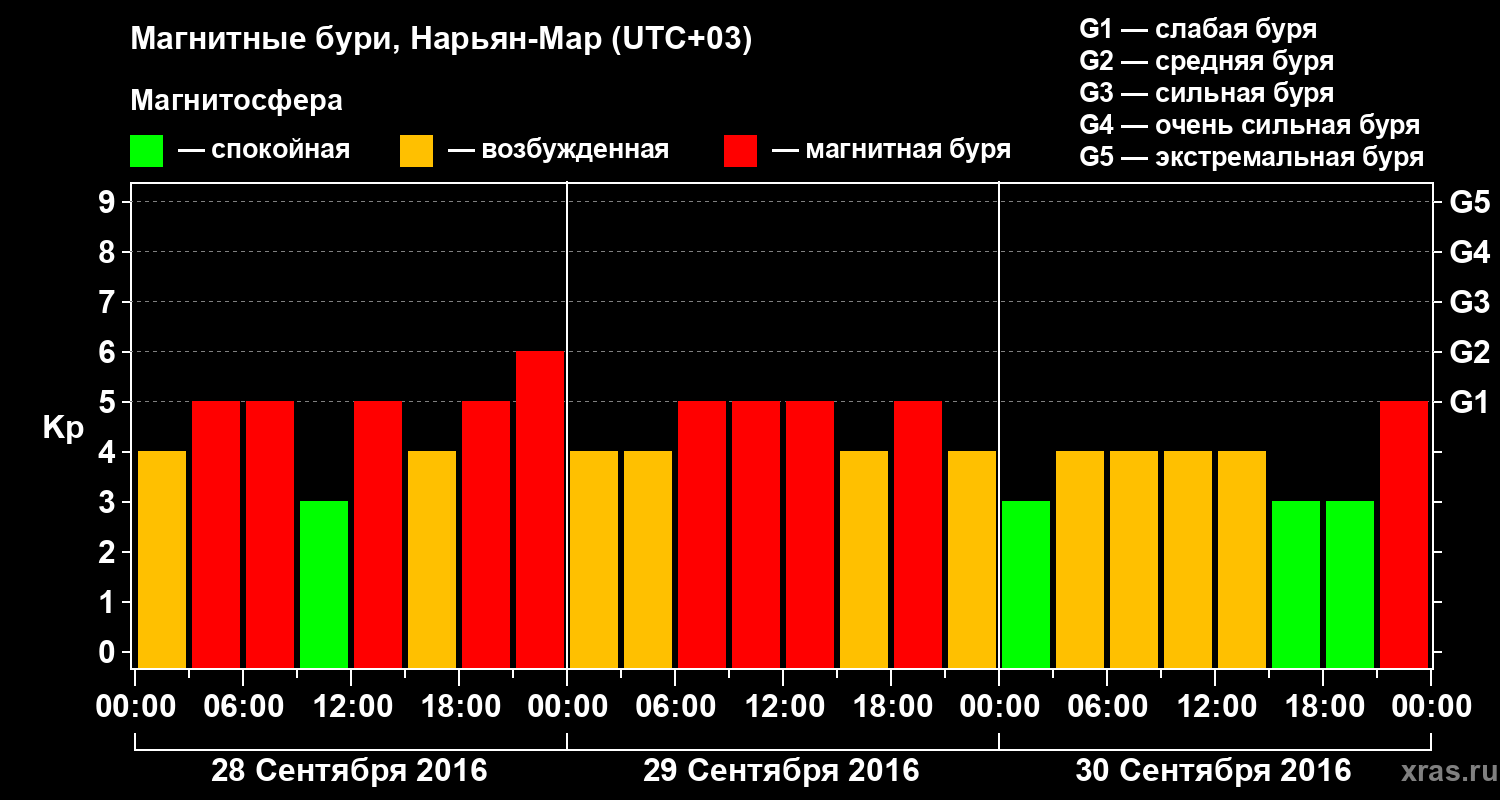Screen dimensions: 1500x800
Task: Click the G2 label on the right axis
Action: tap(1469, 352)
